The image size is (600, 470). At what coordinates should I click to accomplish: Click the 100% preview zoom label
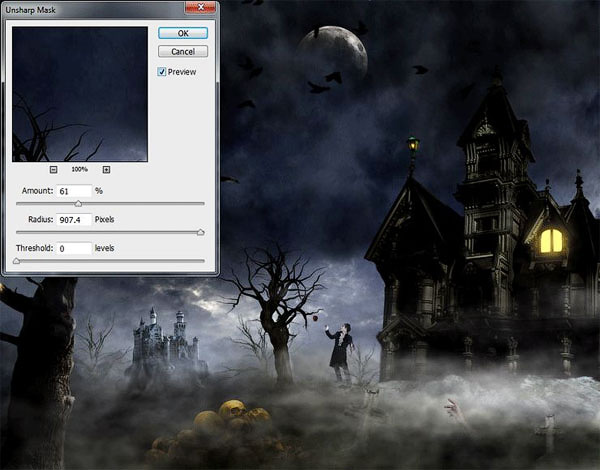[80, 169]
